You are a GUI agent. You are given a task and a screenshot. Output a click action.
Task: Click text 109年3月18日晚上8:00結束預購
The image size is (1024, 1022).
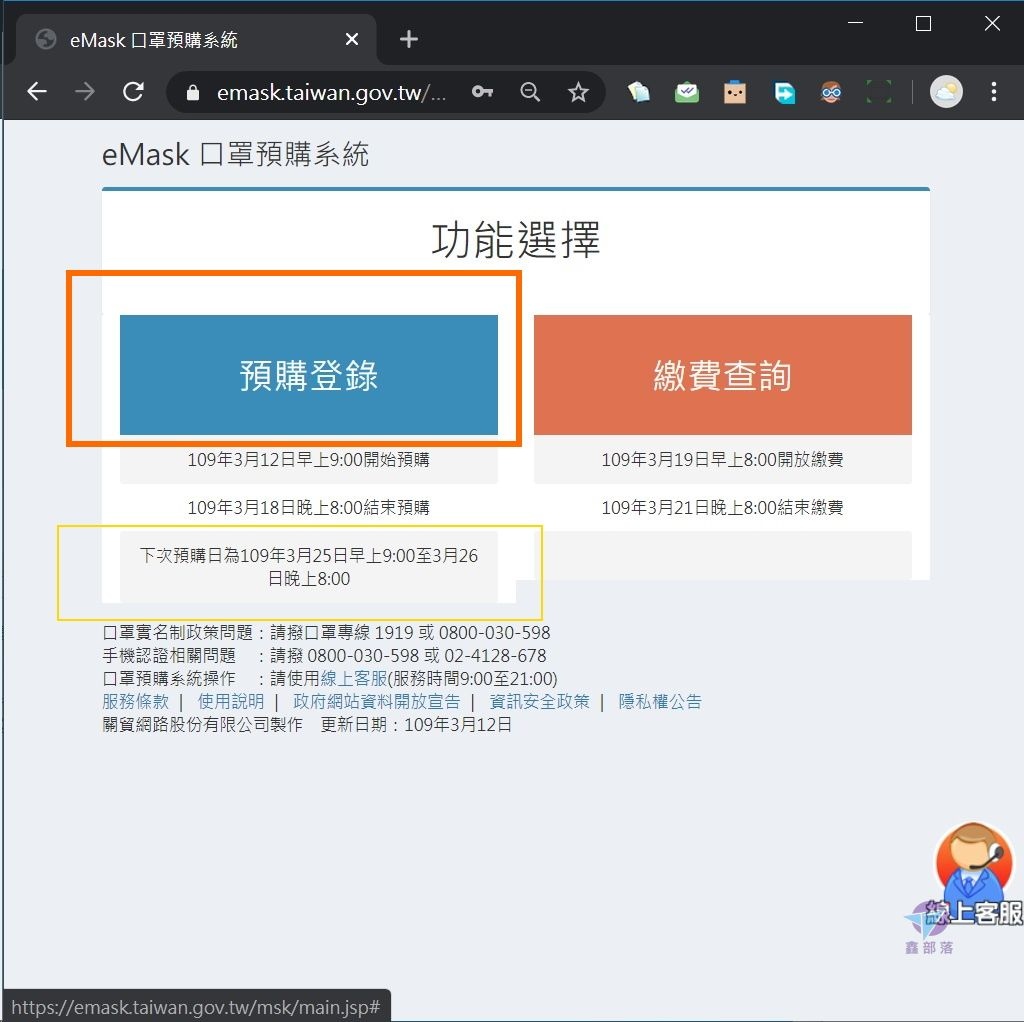(308, 507)
